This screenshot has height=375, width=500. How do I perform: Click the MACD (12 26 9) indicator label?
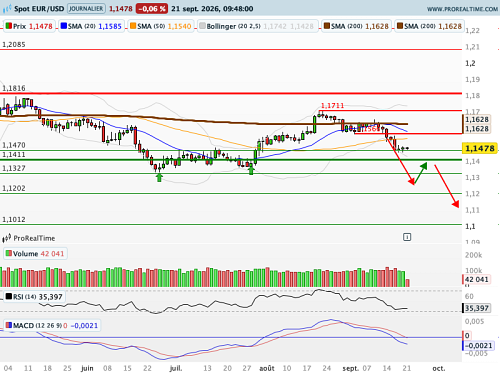[52, 325]
